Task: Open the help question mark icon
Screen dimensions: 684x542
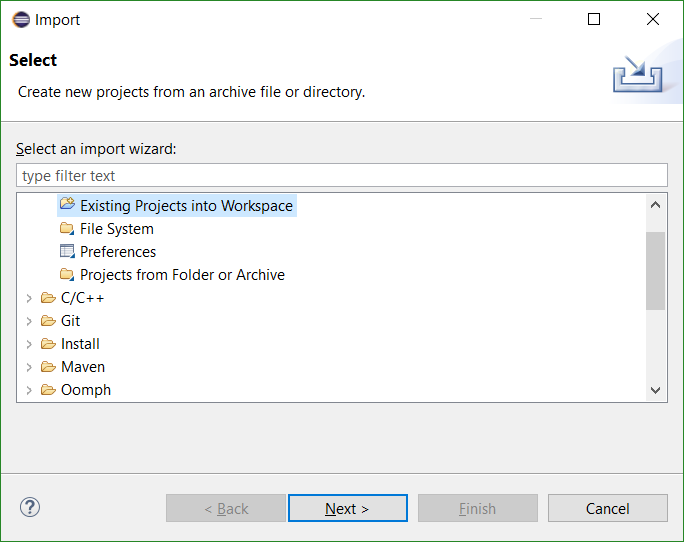Action: tap(30, 508)
